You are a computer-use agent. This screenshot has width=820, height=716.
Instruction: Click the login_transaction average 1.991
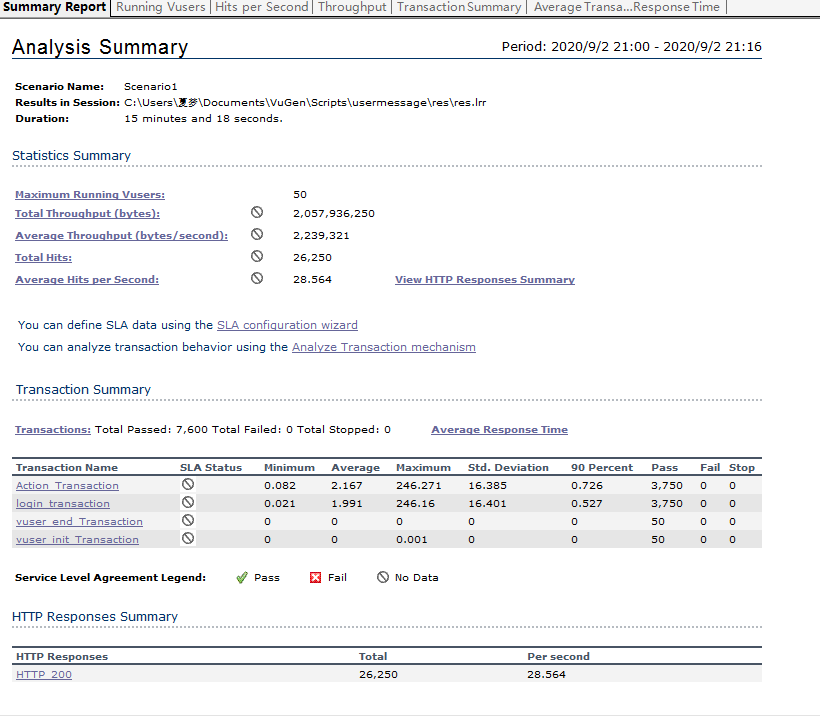pos(347,503)
